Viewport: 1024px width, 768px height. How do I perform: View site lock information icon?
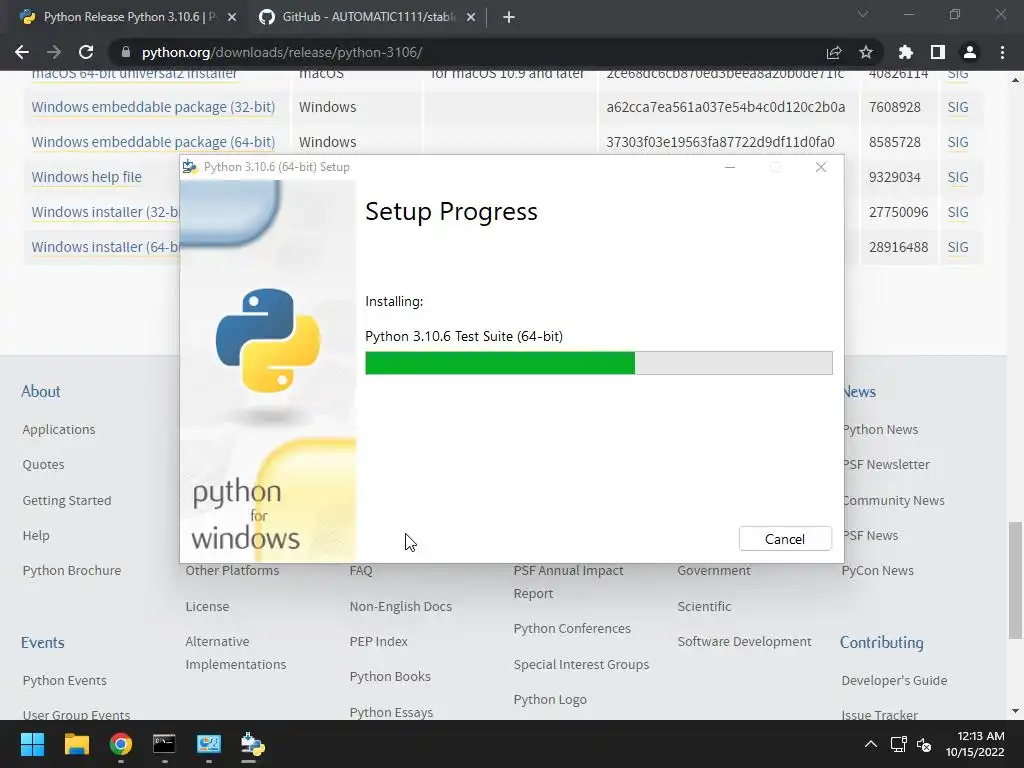point(126,52)
